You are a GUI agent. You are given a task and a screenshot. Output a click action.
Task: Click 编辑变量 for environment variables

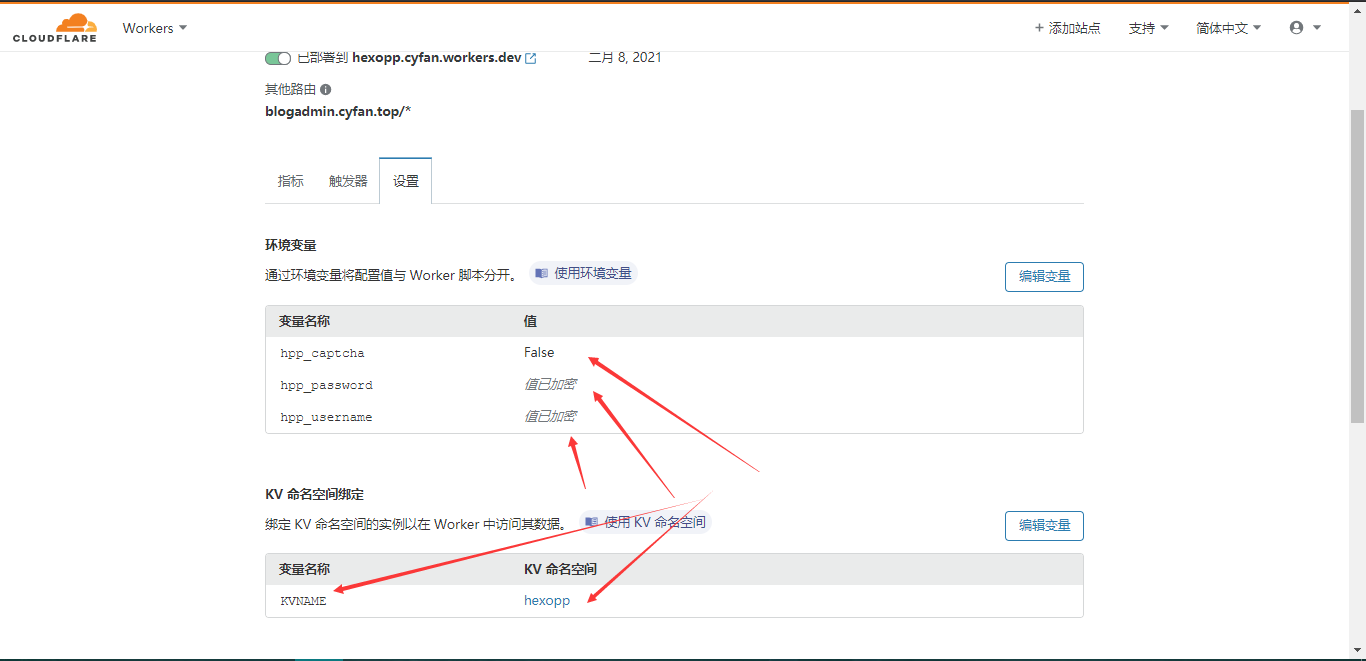(x=1044, y=277)
